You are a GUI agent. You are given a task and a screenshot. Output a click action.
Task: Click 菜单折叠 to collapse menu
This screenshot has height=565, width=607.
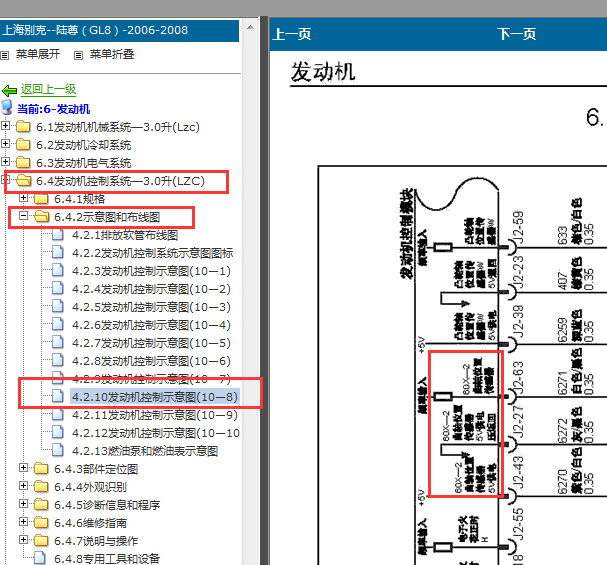[x=112, y=54]
